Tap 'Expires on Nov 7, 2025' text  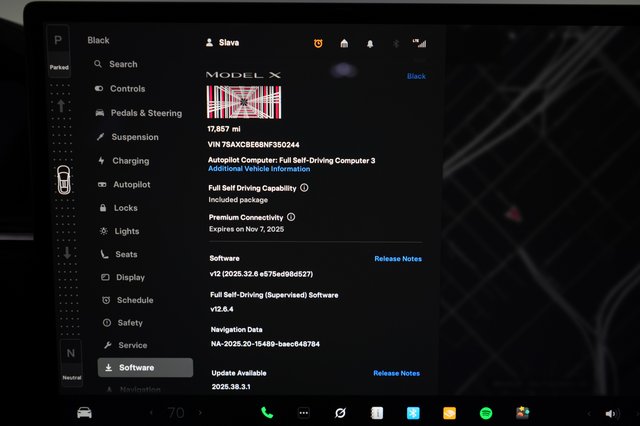[247, 229]
